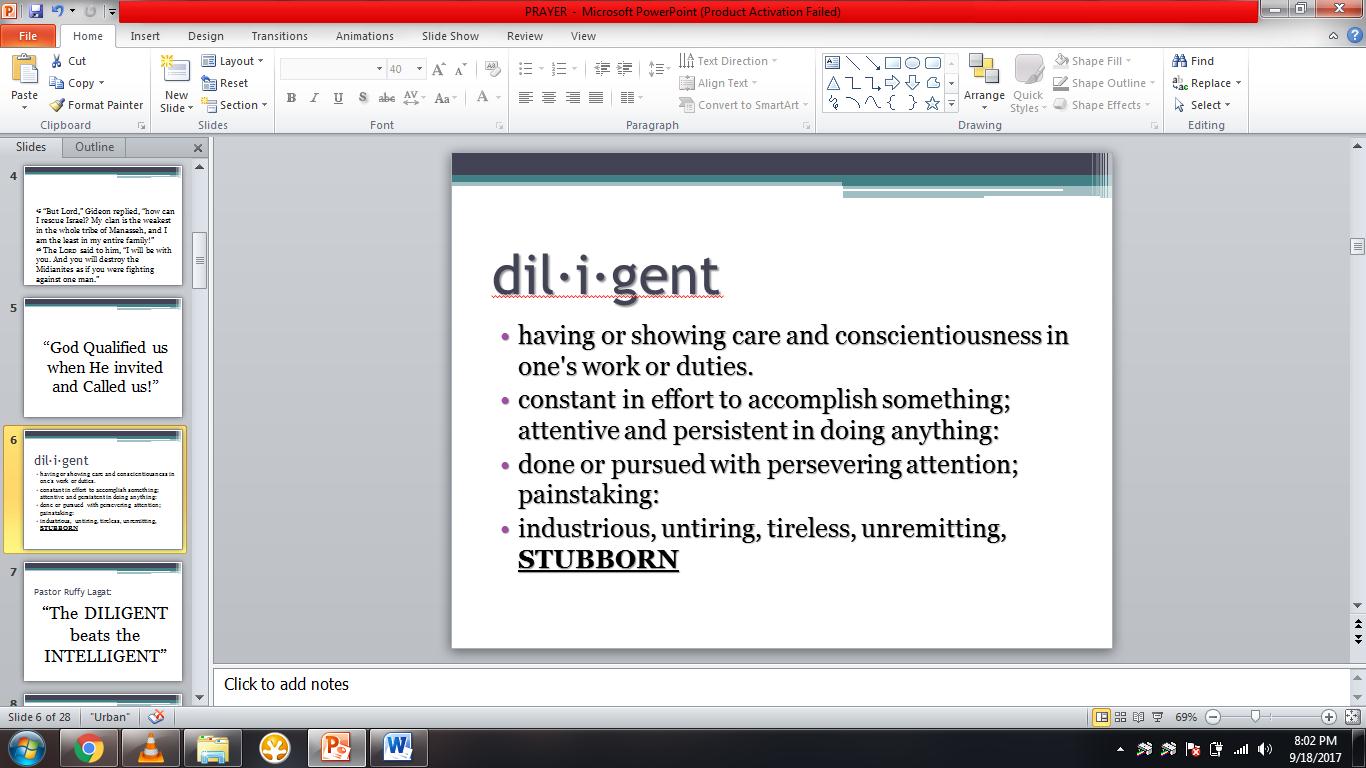1366x768 pixels.
Task: Open Quick Styles gallery
Action: pyautogui.click(x=1027, y=82)
